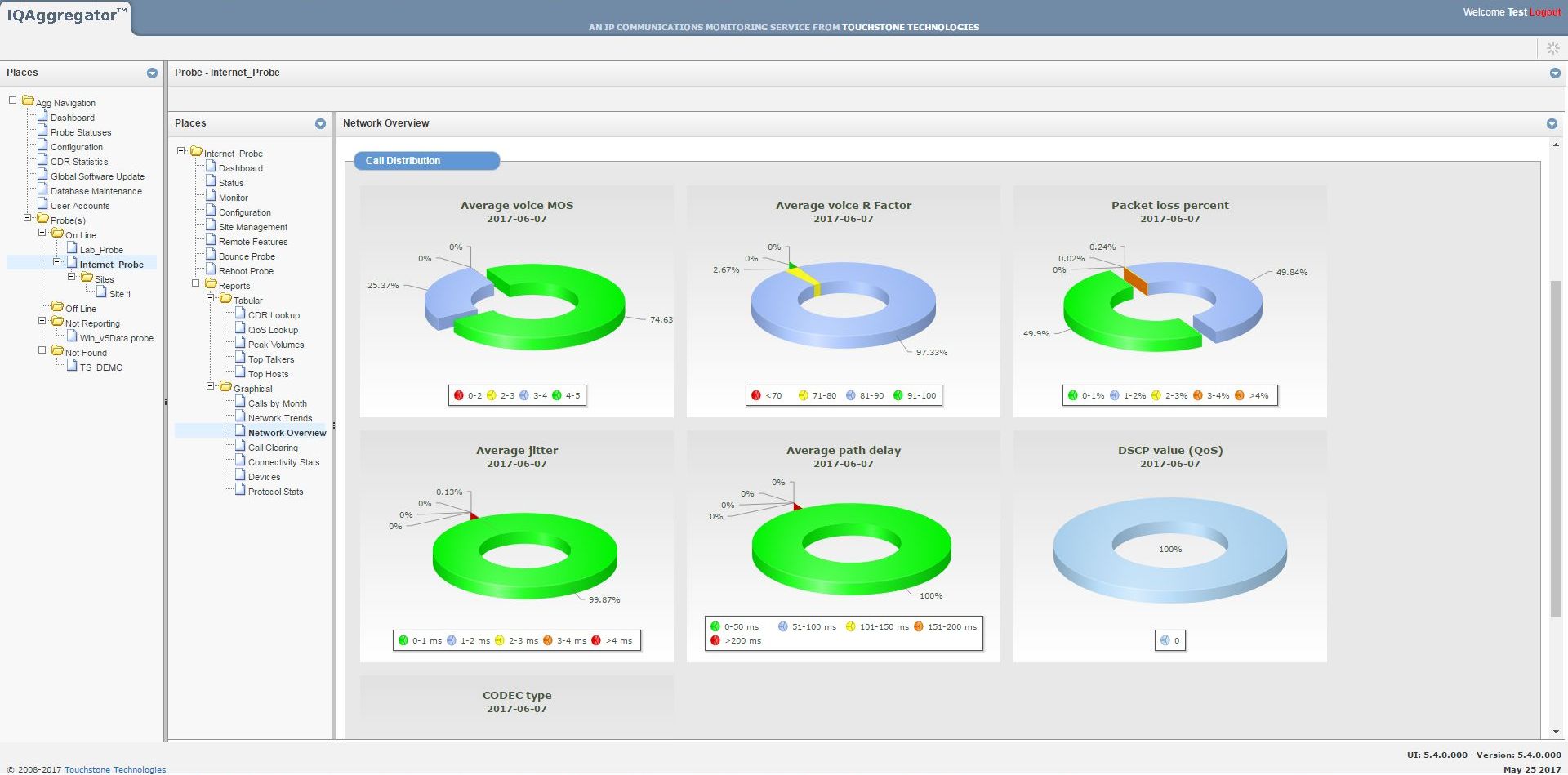This screenshot has height=775, width=1568.
Task: Collapse the Probe(s) folder node
Action: [27, 218]
